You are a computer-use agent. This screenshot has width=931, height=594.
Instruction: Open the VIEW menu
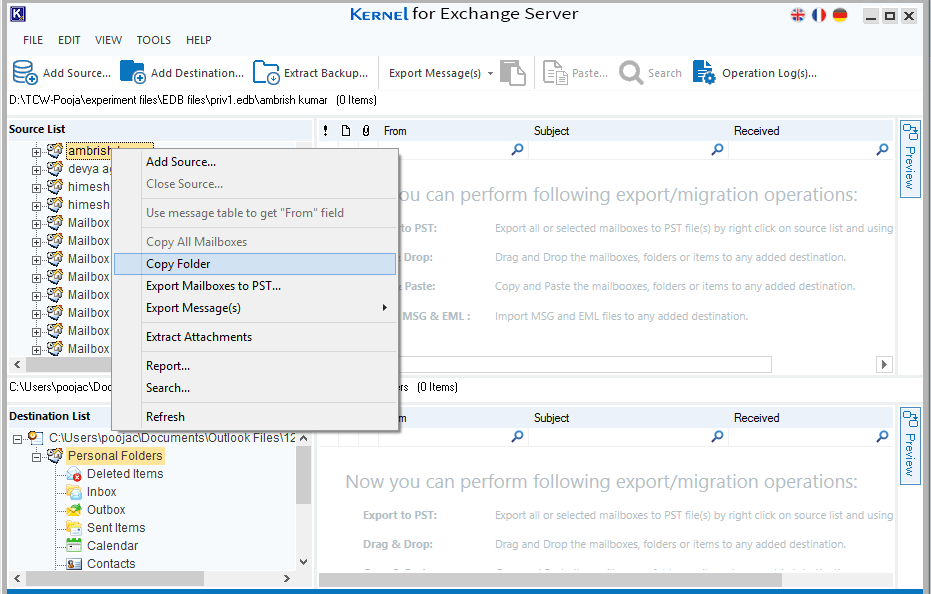click(108, 40)
